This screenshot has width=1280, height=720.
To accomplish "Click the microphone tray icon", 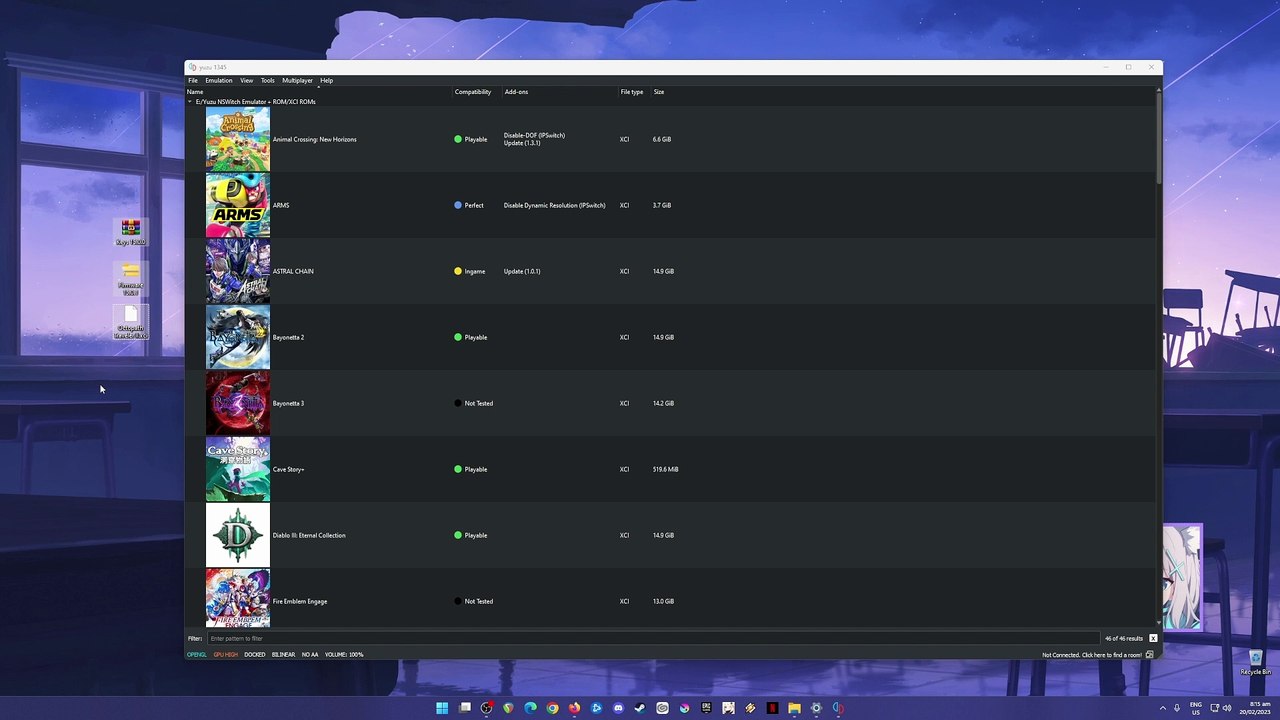I will [x=1177, y=708].
